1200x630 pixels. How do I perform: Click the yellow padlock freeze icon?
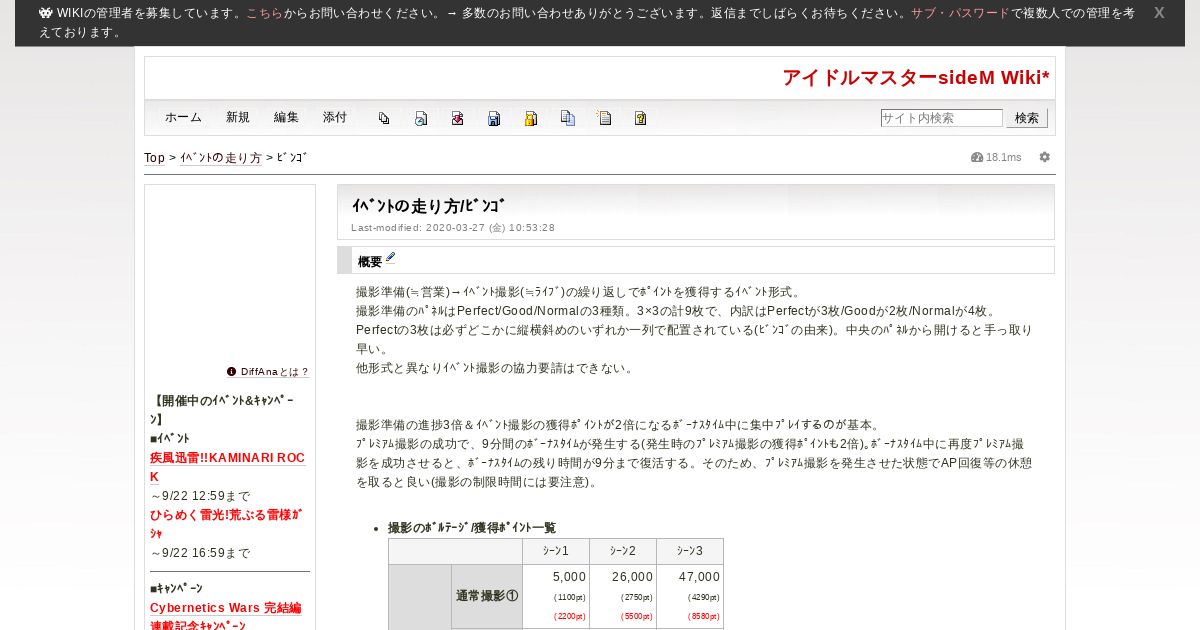[x=531, y=118]
